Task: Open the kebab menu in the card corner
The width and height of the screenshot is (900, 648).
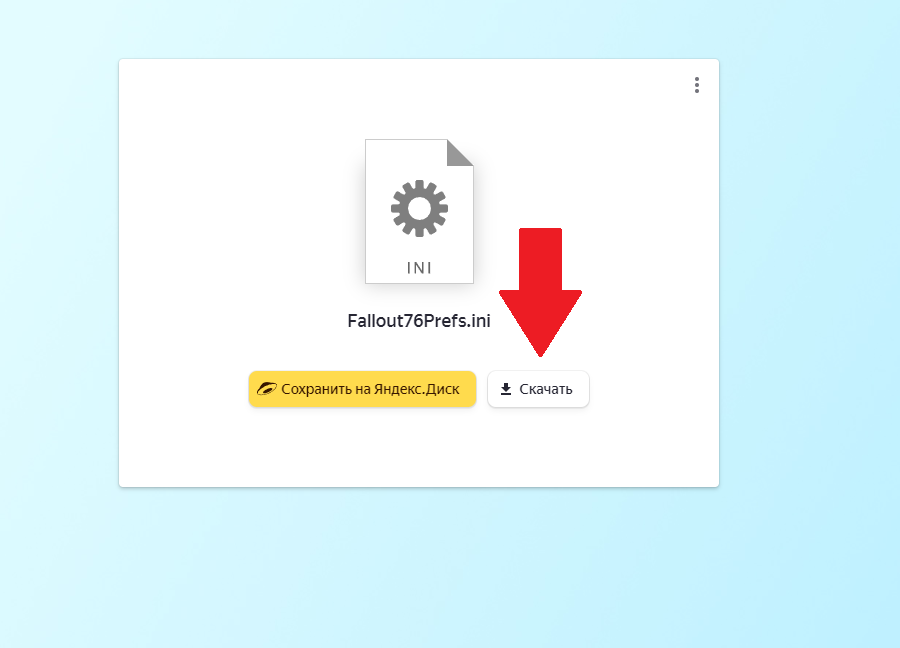Action: coord(696,85)
